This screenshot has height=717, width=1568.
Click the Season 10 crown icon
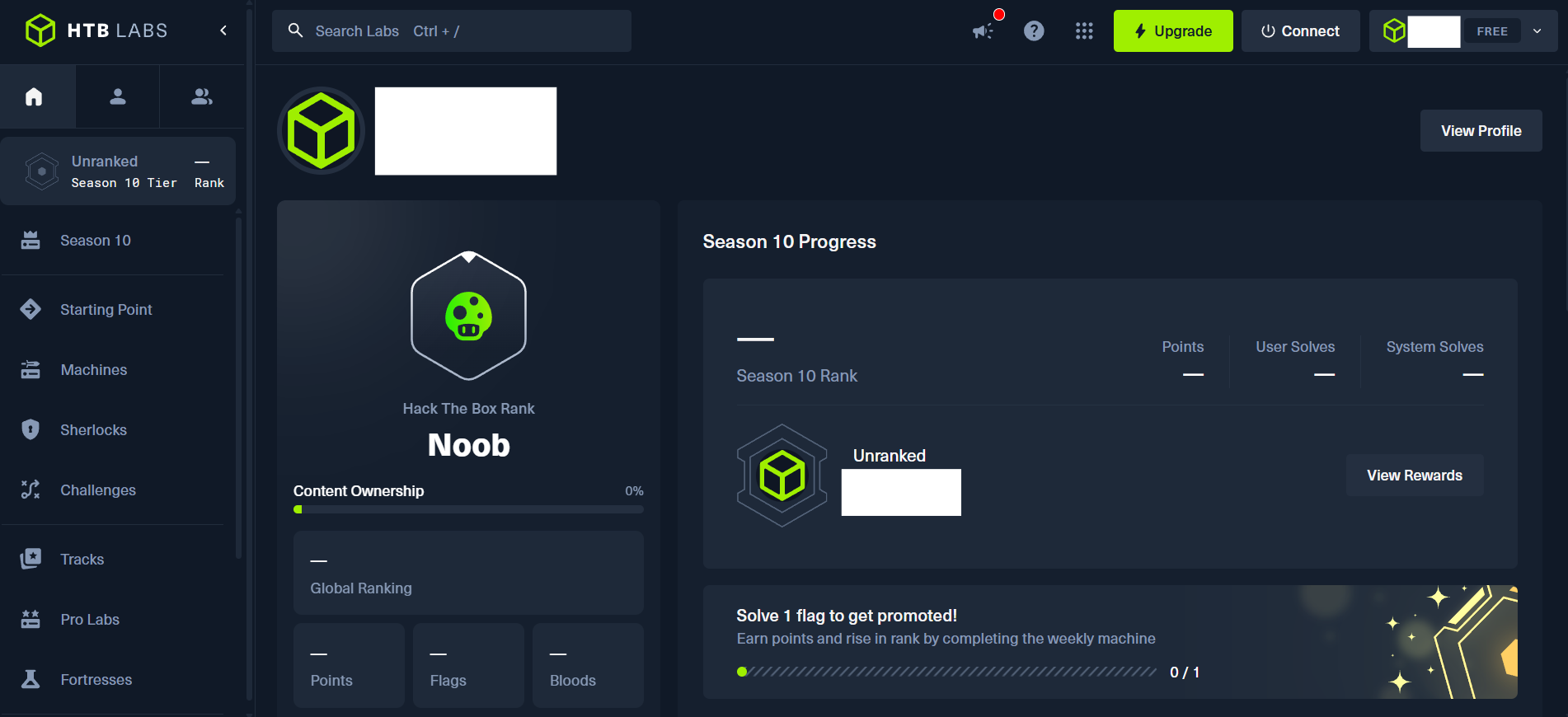31,241
